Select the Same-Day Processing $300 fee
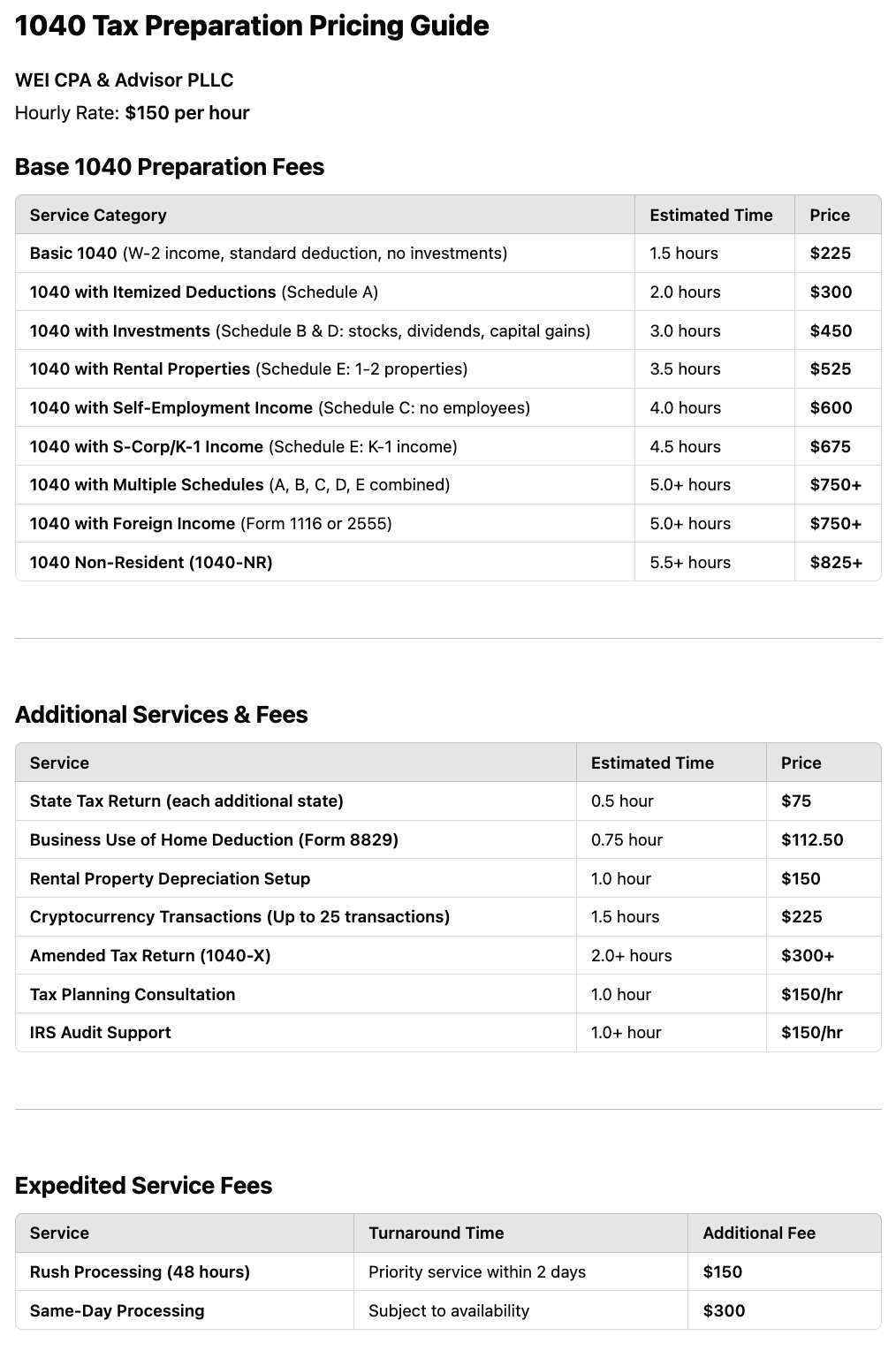Image resolution: width=896 pixels, height=1366 pixels. [724, 1311]
